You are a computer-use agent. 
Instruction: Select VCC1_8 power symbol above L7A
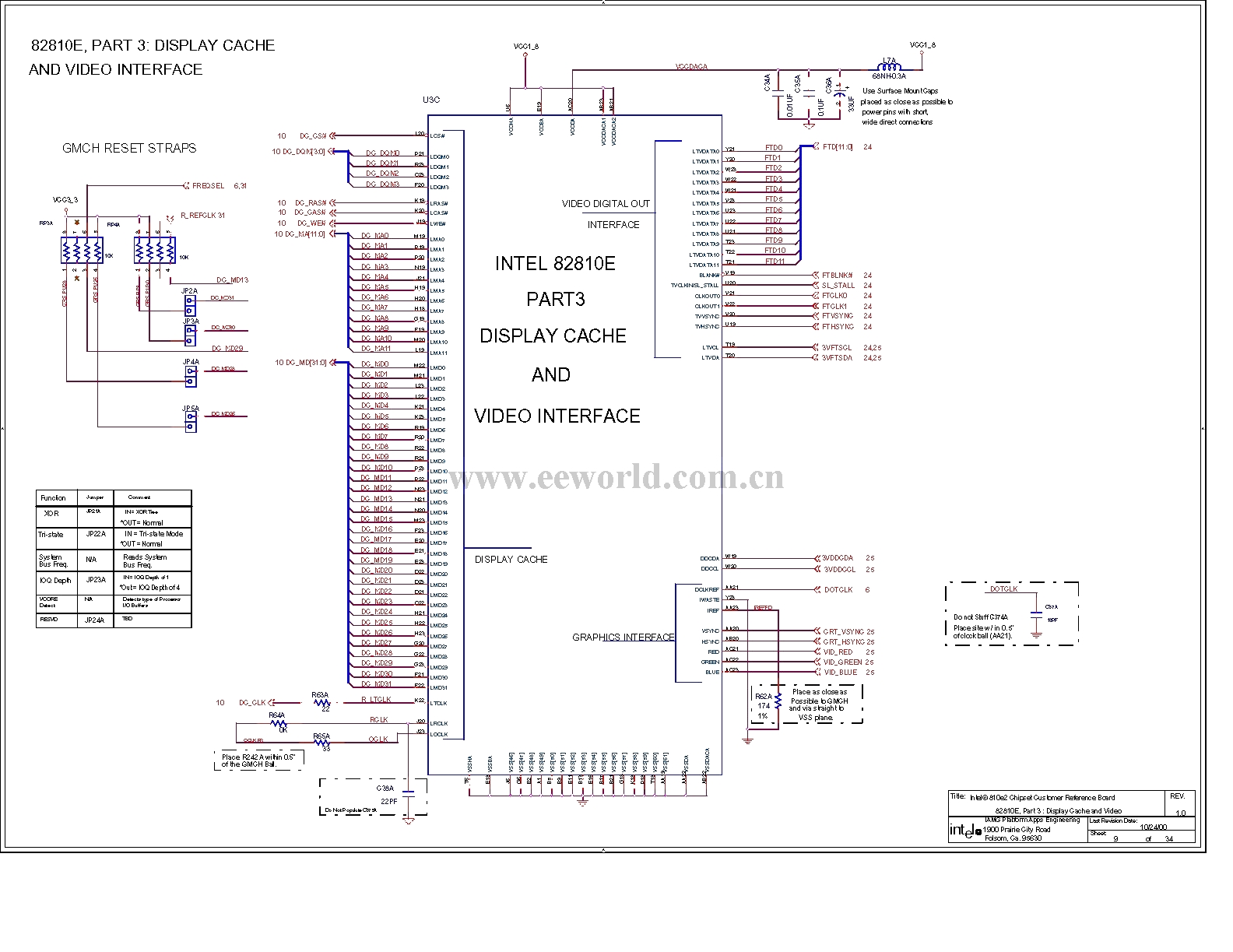[922, 48]
